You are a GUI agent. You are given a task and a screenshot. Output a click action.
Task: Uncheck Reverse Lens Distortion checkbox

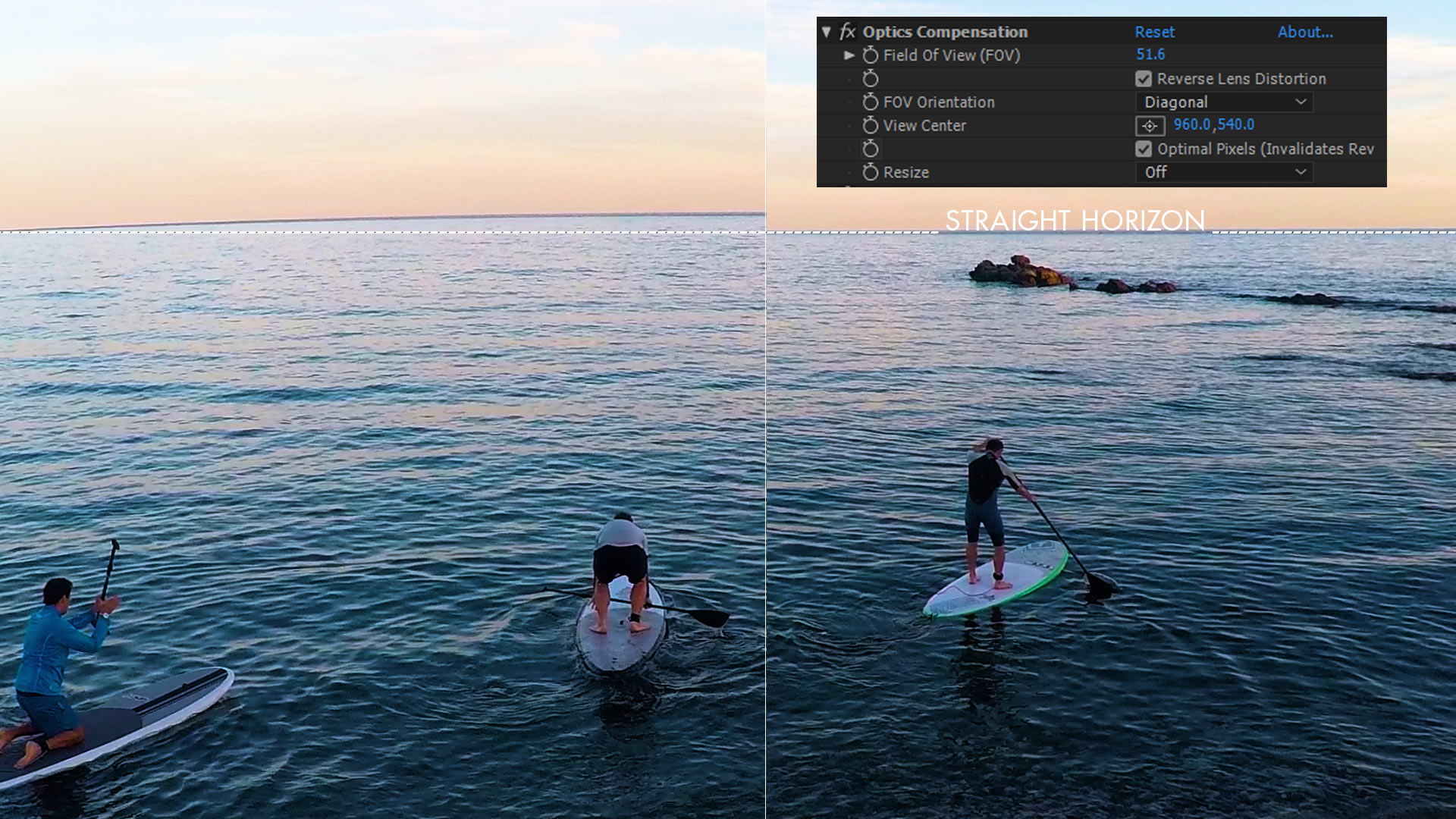coord(1144,79)
